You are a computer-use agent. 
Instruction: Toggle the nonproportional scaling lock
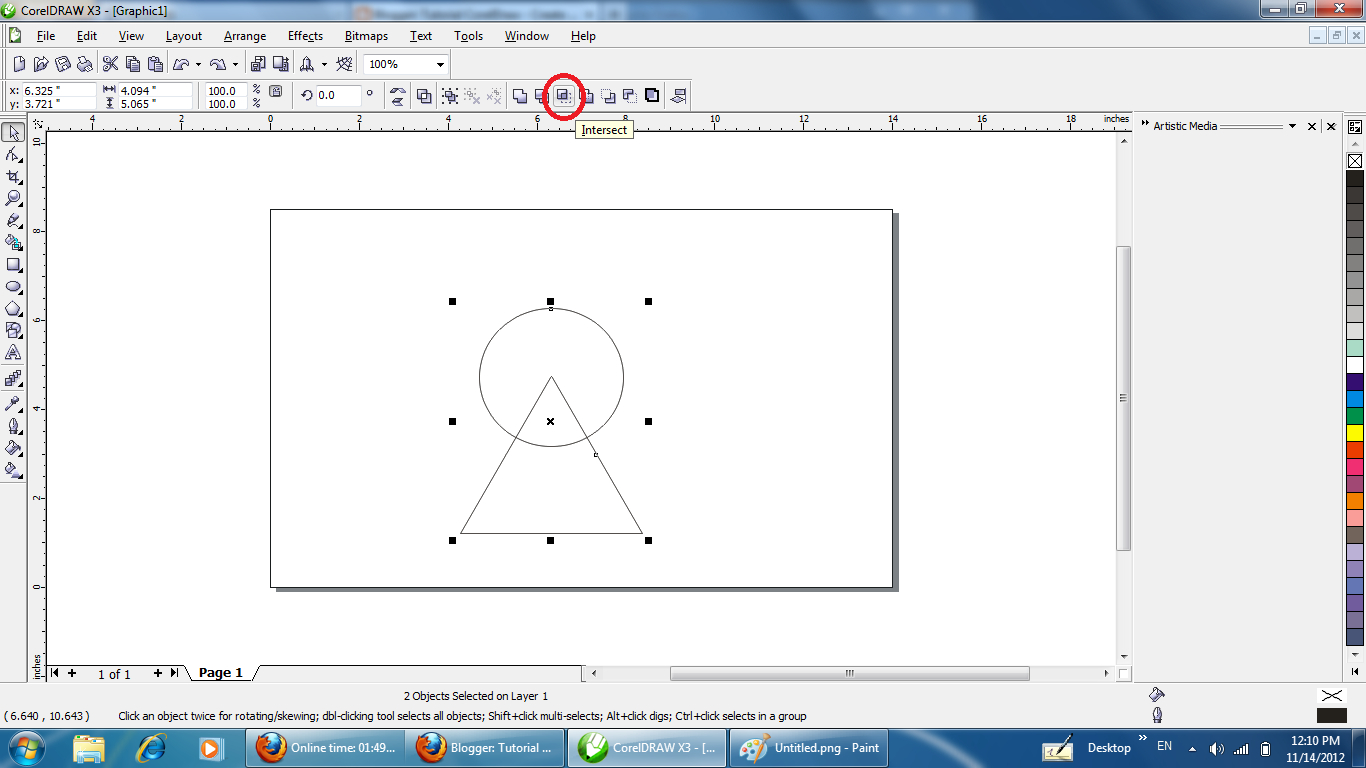[x=276, y=92]
